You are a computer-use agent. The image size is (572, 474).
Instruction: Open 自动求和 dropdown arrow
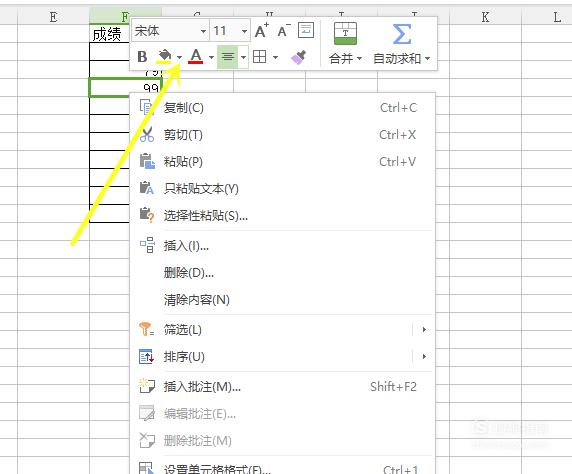[428, 58]
